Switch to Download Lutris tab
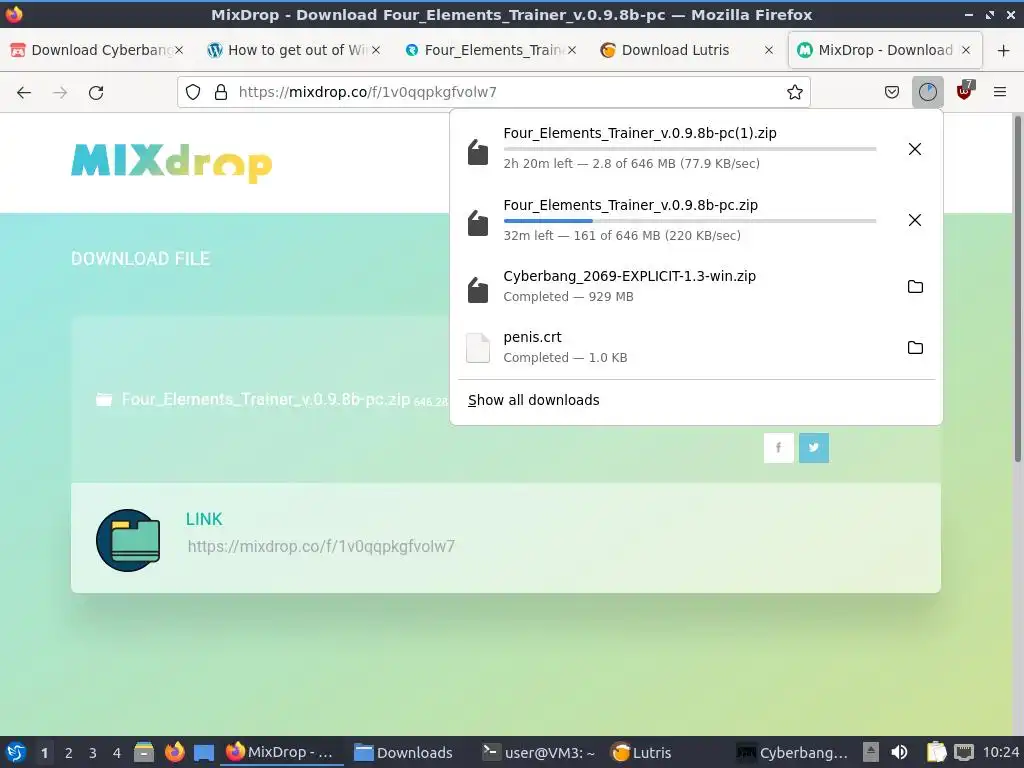Image resolution: width=1024 pixels, height=768 pixels. click(x=688, y=50)
